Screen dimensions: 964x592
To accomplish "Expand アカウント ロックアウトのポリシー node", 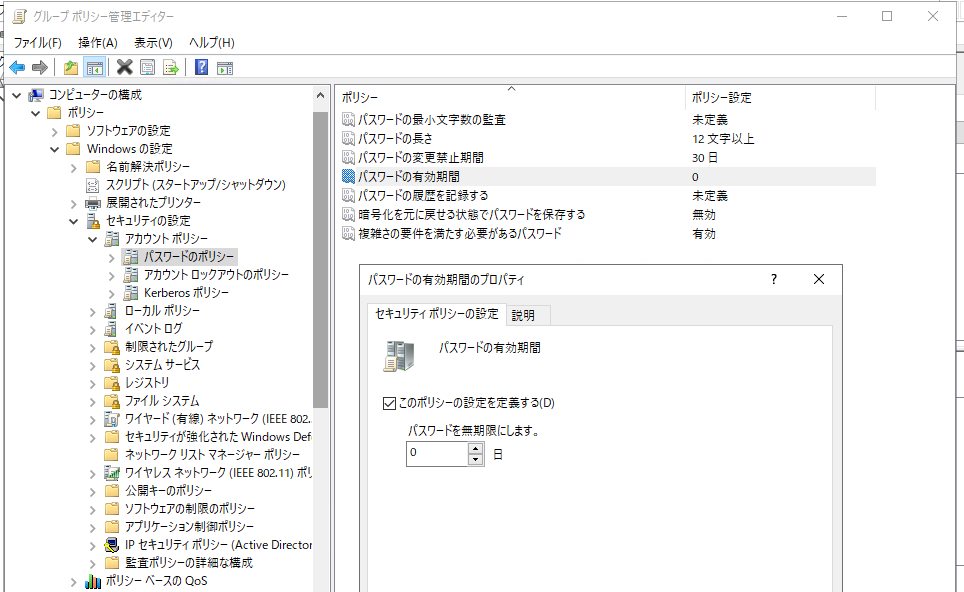I will 110,275.
